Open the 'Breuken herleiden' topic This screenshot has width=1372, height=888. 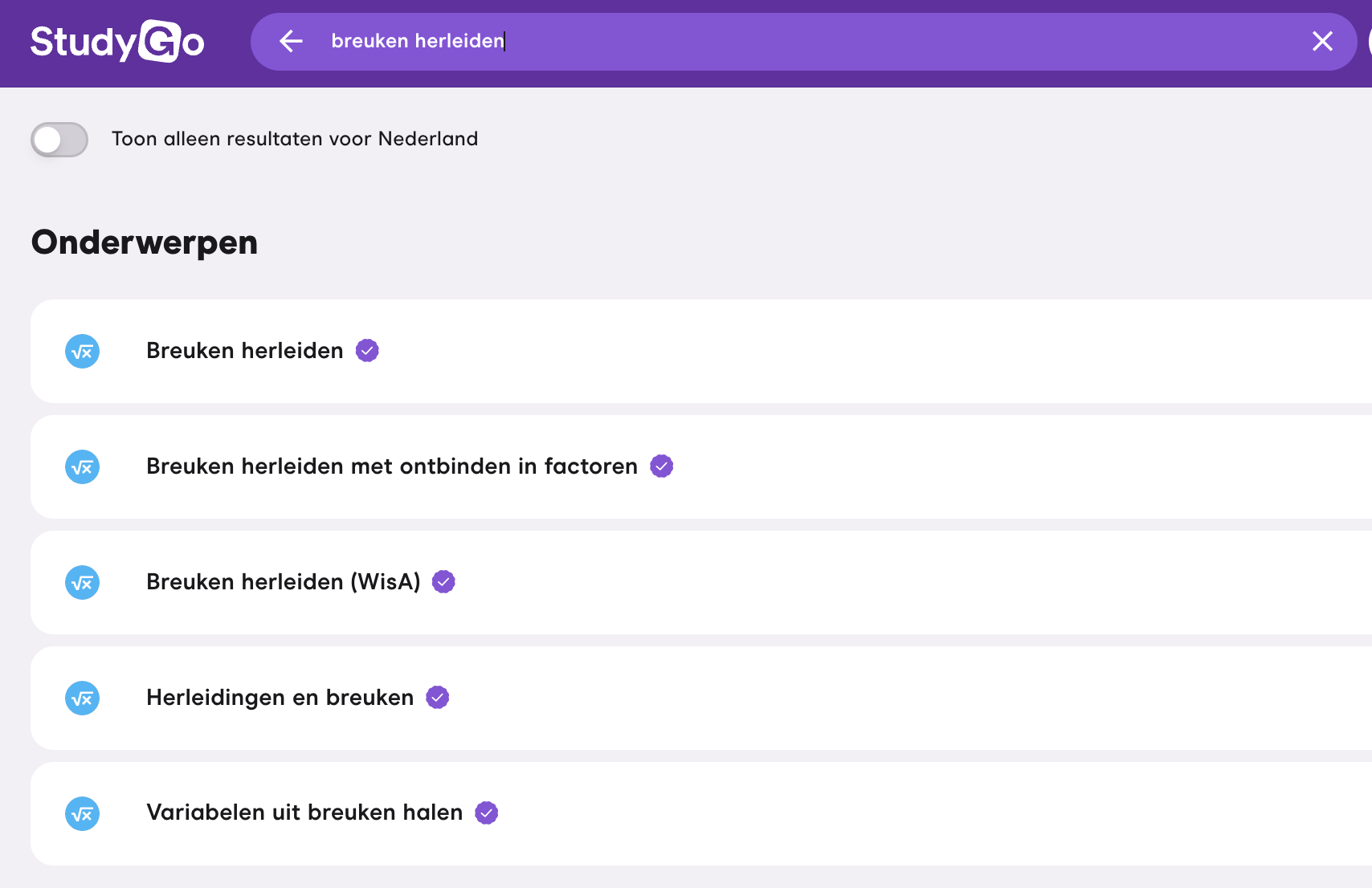click(x=701, y=351)
